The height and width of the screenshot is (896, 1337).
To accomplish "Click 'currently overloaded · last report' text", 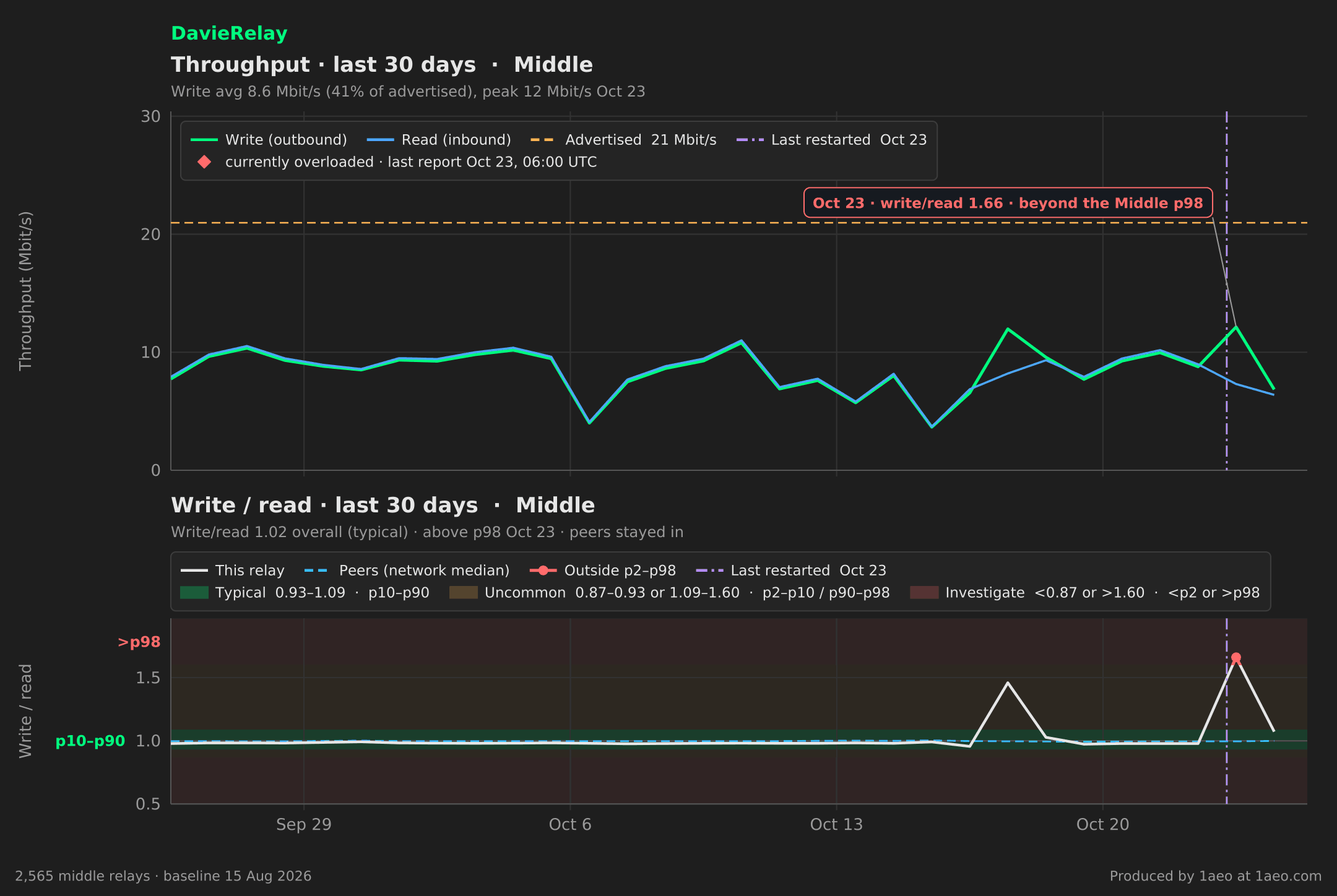I will tap(411, 162).
